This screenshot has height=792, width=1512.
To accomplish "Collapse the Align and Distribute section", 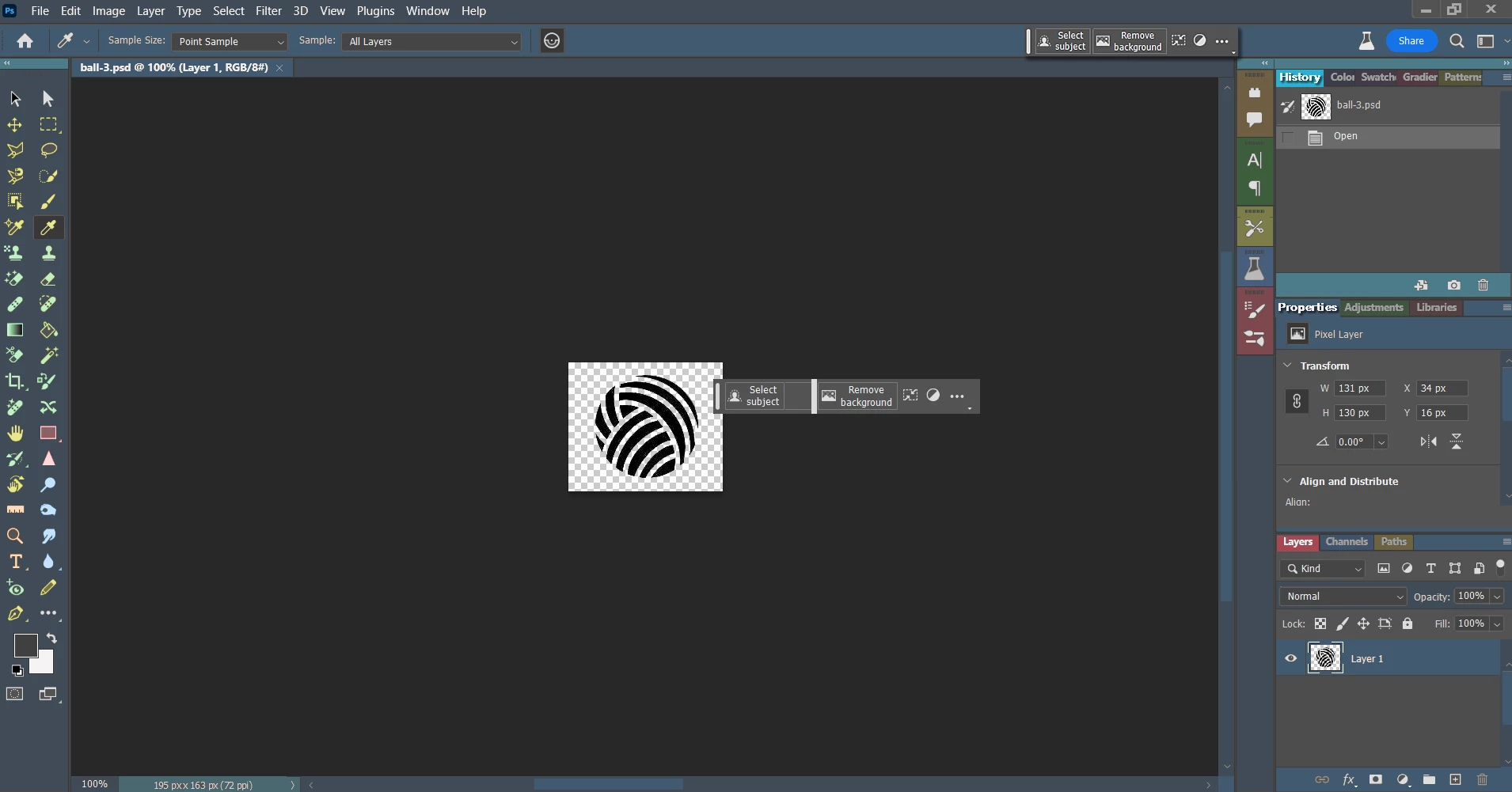I will pyautogui.click(x=1287, y=481).
